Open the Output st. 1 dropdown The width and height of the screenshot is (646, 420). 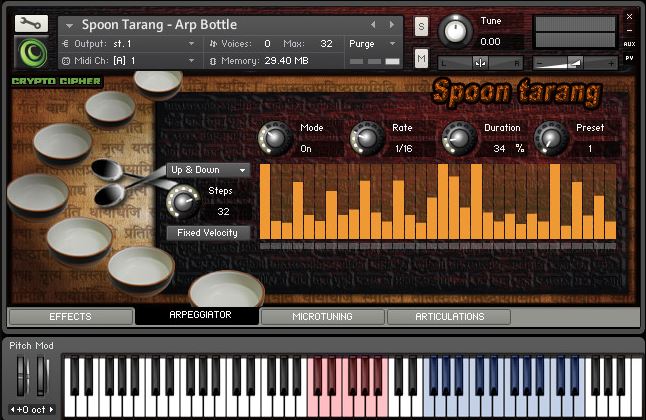click(129, 43)
